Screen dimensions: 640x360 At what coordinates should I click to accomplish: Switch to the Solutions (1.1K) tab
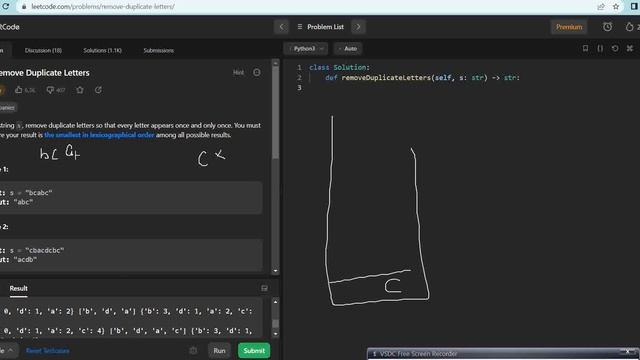tap(102, 50)
